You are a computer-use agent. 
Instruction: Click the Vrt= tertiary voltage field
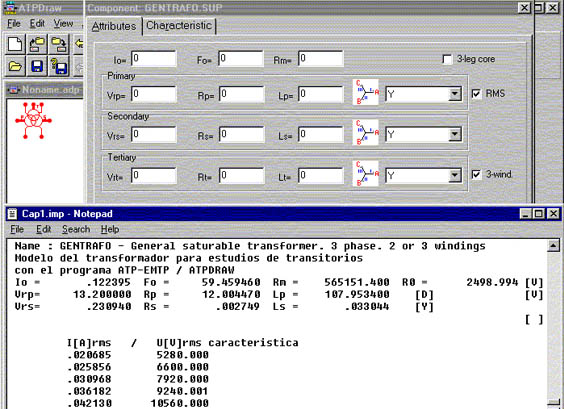click(154, 176)
